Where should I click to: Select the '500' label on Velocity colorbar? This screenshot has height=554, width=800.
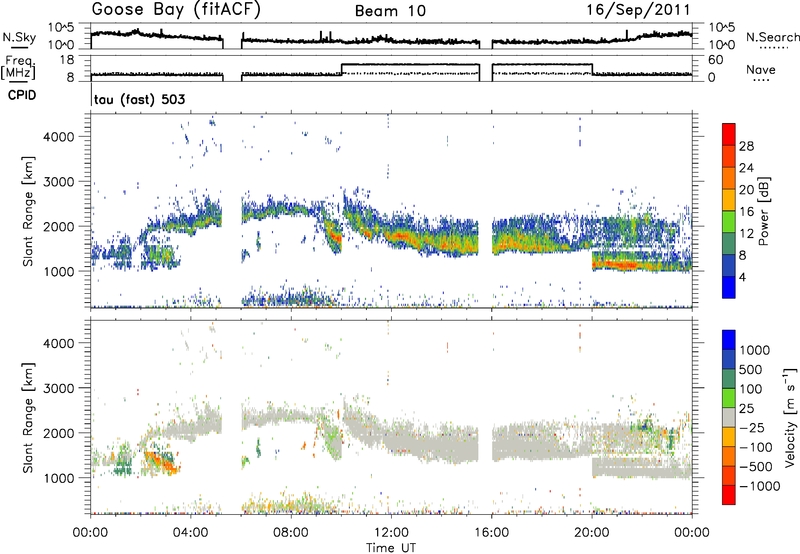coord(750,370)
